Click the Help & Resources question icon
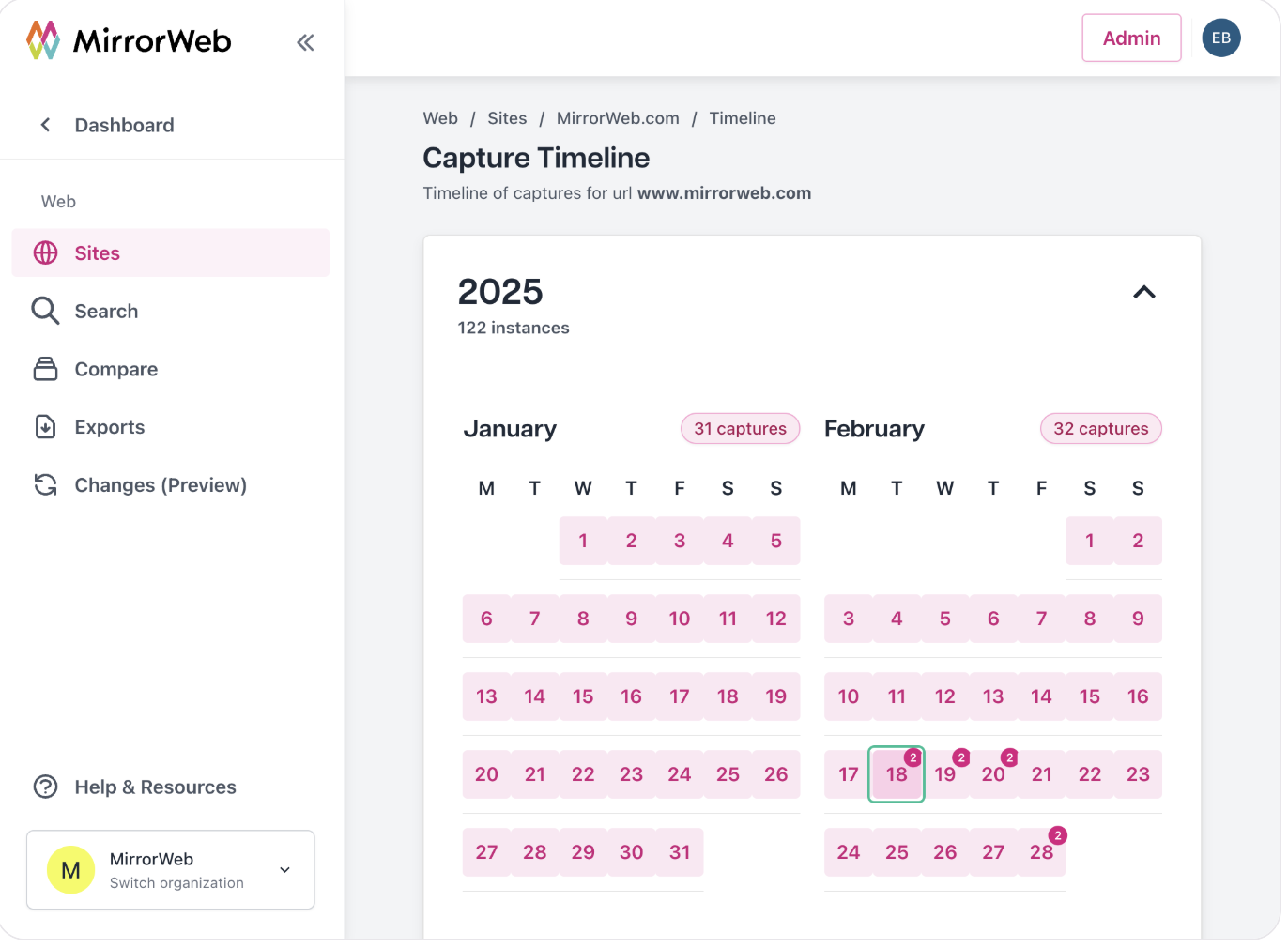Screen dimensions: 1288x948 [45, 787]
